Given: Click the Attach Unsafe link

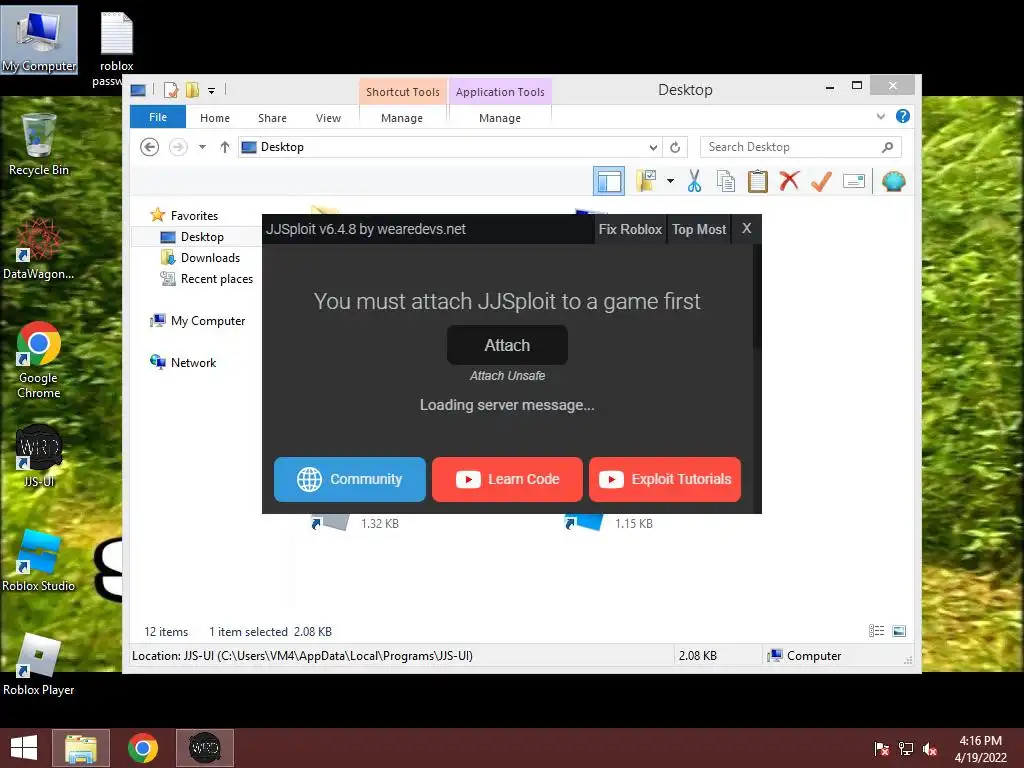Looking at the screenshot, I should (507, 376).
